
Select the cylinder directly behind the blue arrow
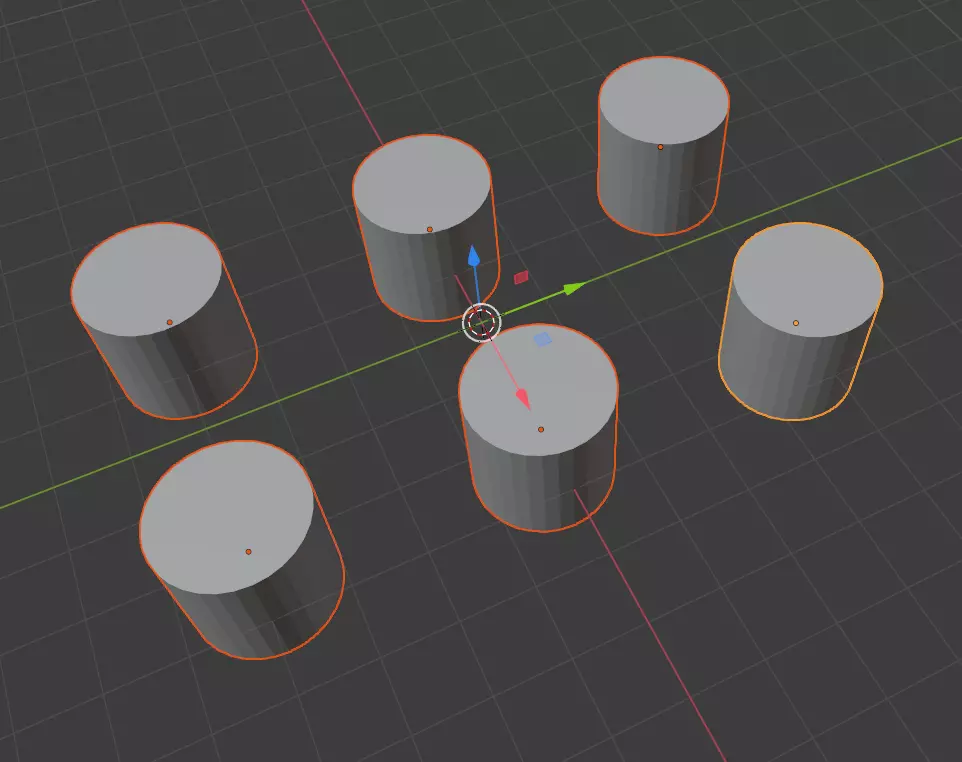point(425,228)
